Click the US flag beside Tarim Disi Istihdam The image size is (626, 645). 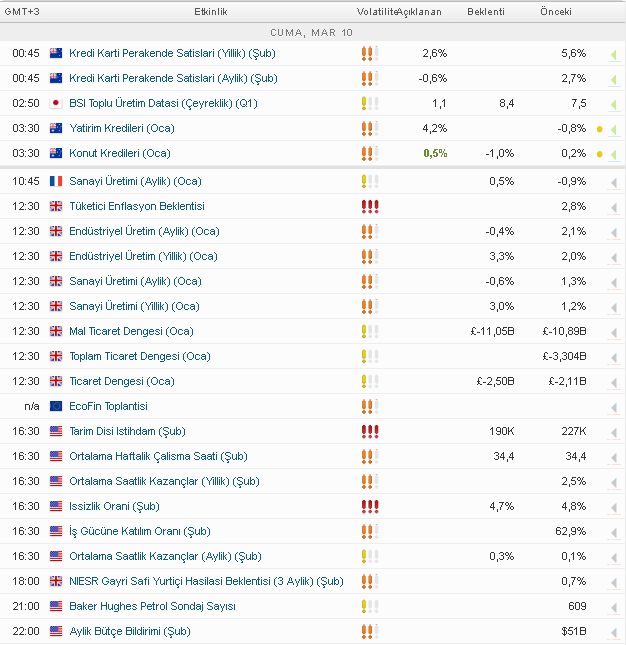tap(56, 431)
